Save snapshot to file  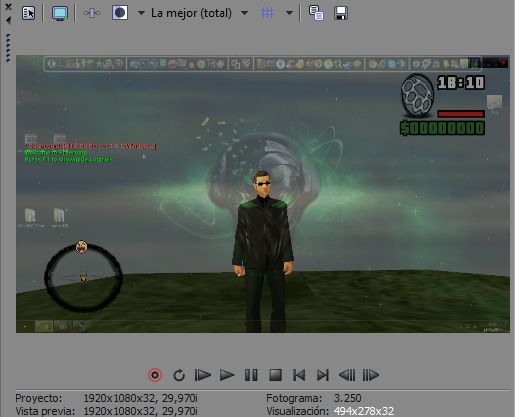[341, 13]
